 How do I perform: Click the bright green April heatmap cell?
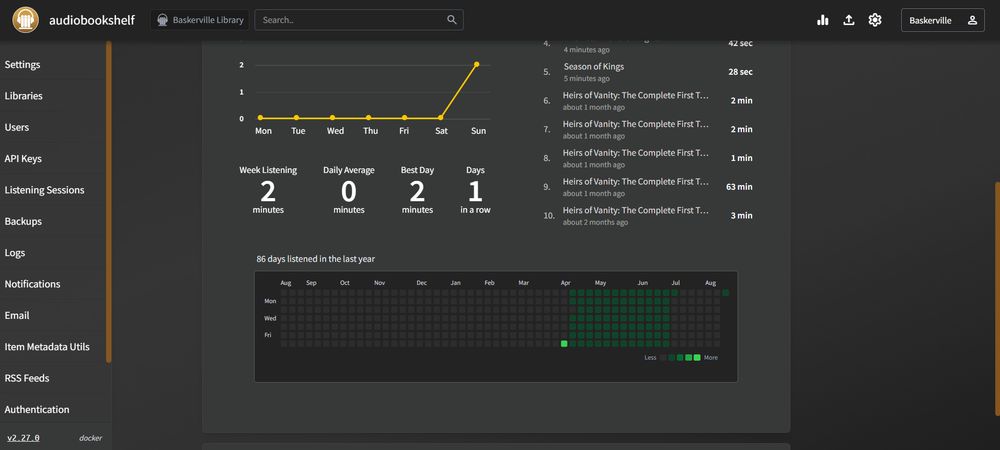(x=564, y=344)
